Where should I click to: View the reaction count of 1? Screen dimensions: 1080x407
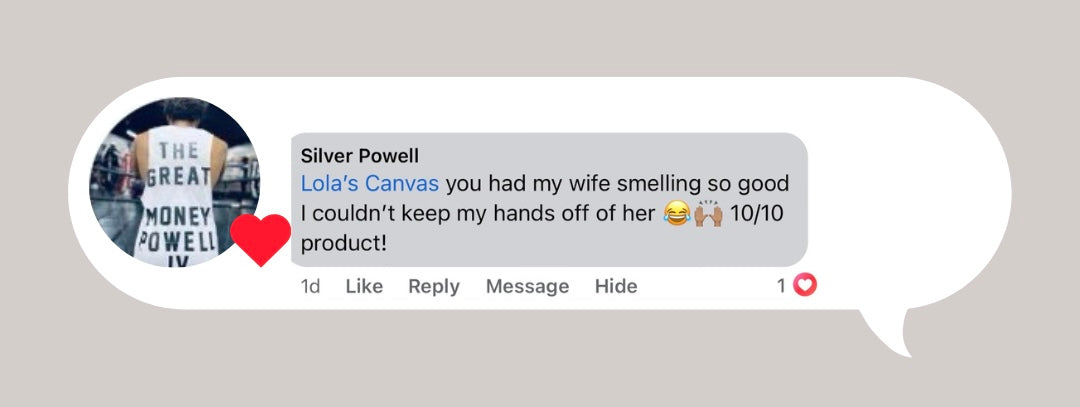782,287
